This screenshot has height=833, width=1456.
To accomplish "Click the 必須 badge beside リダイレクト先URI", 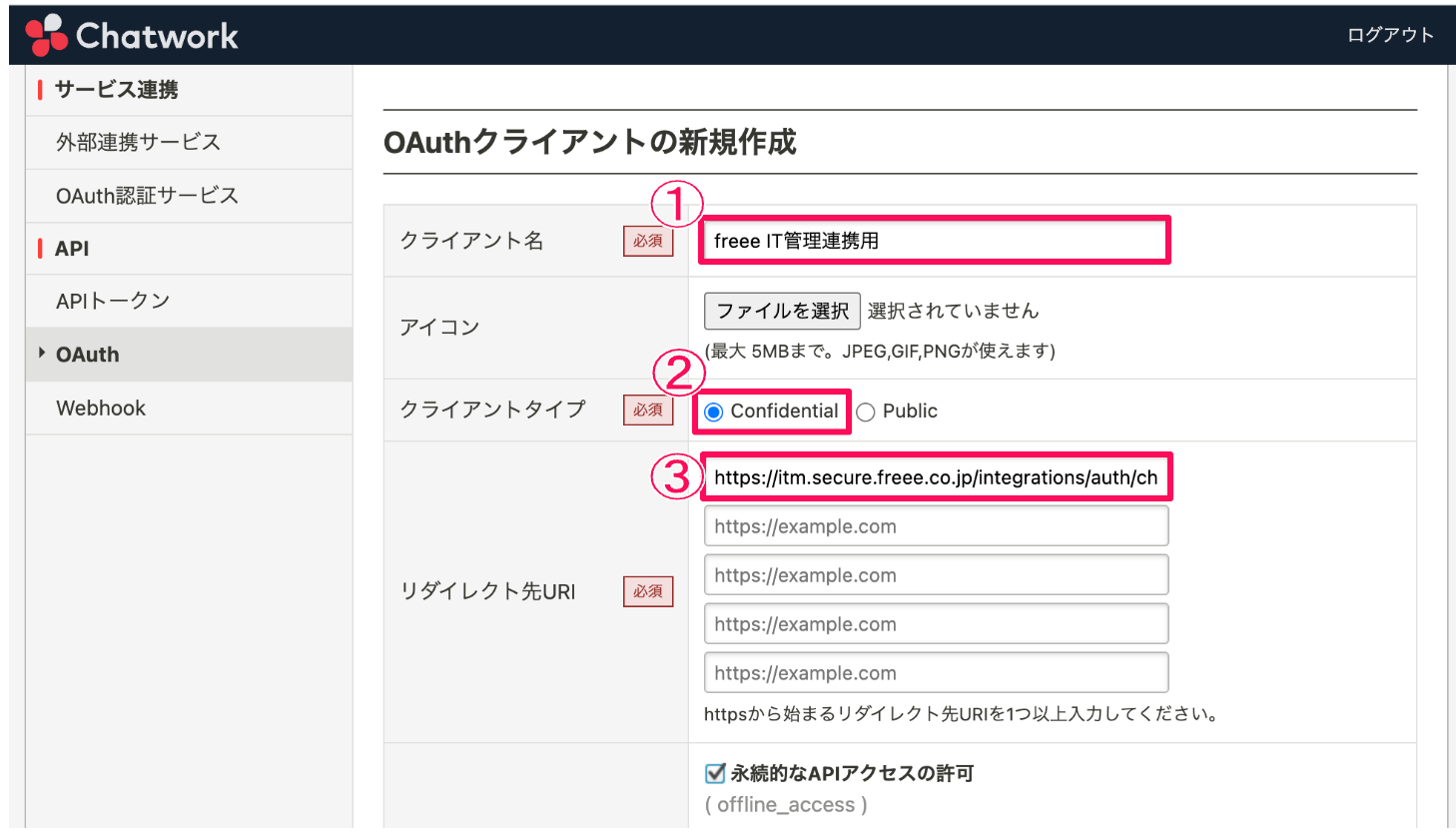I will tap(648, 591).
